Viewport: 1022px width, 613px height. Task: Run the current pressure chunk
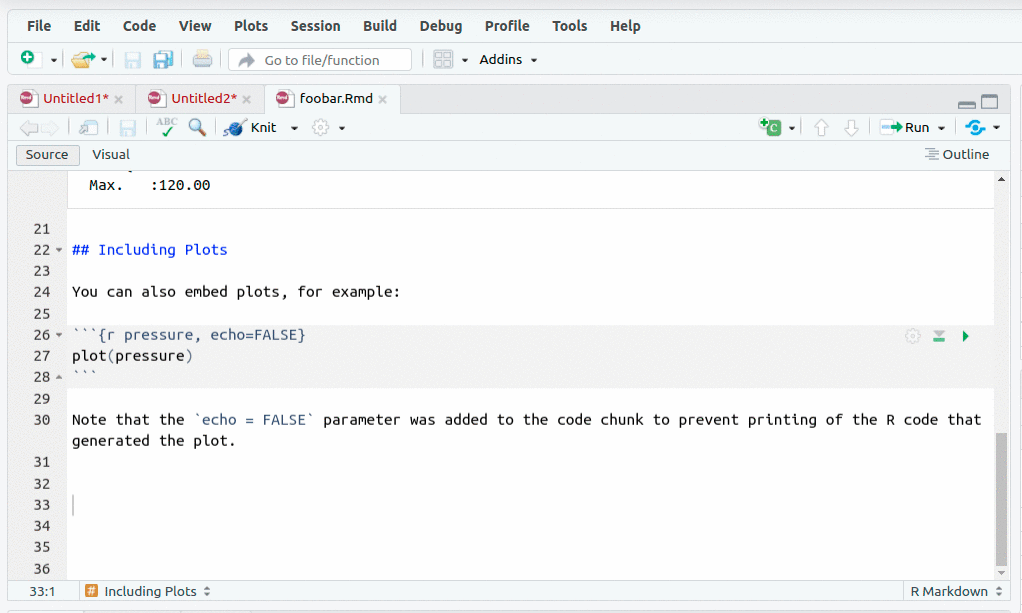[965, 336]
